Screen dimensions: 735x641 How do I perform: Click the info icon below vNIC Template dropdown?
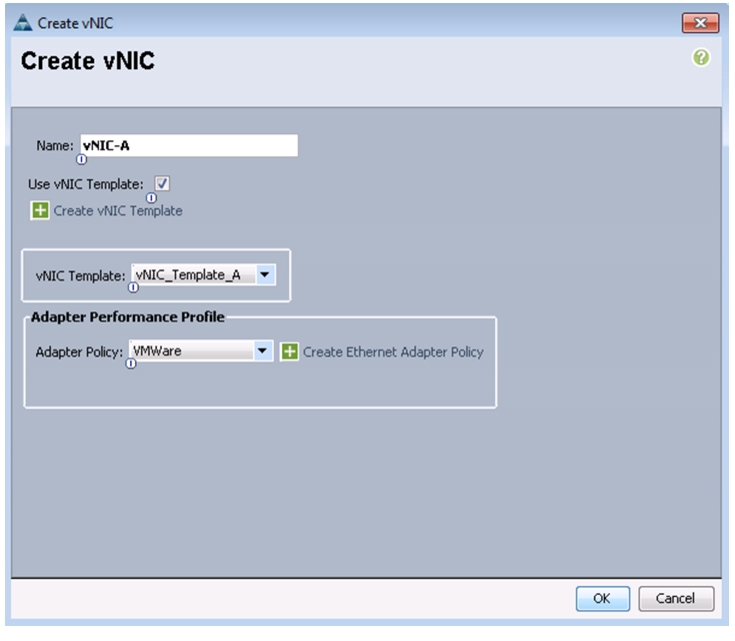pyautogui.click(x=133, y=287)
